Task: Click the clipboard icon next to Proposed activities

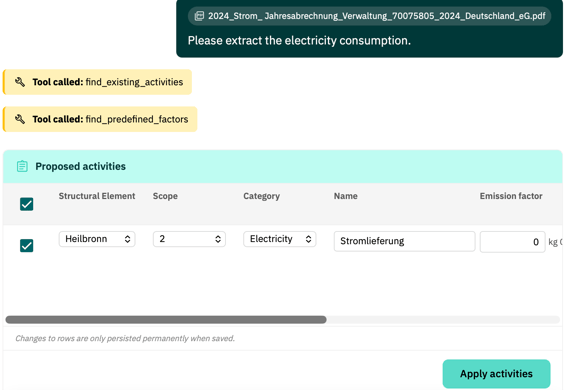Action: [22, 166]
